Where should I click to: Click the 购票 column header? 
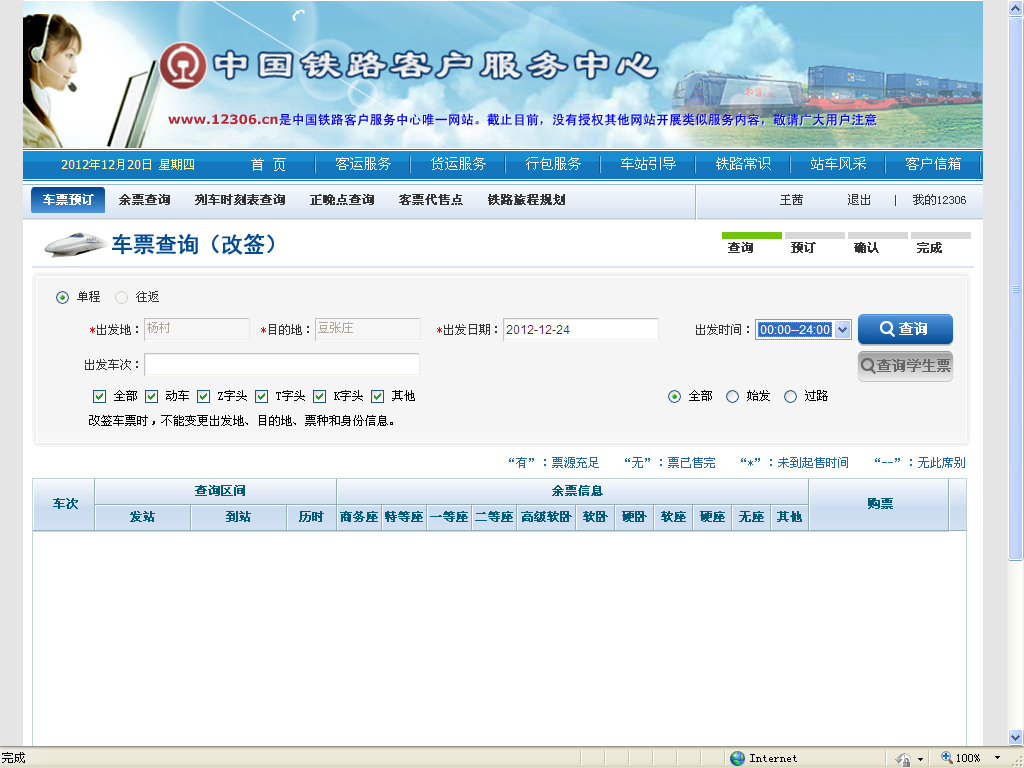click(879, 504)
